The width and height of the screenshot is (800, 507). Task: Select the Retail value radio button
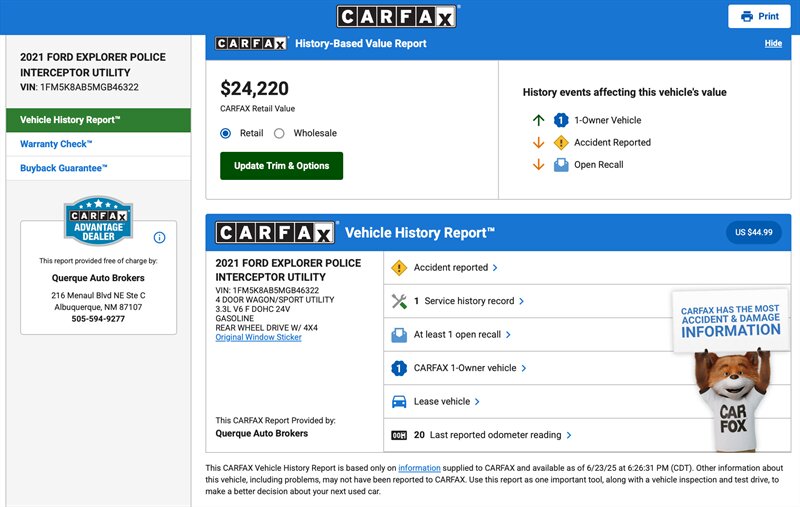click(x=226, y=133)
